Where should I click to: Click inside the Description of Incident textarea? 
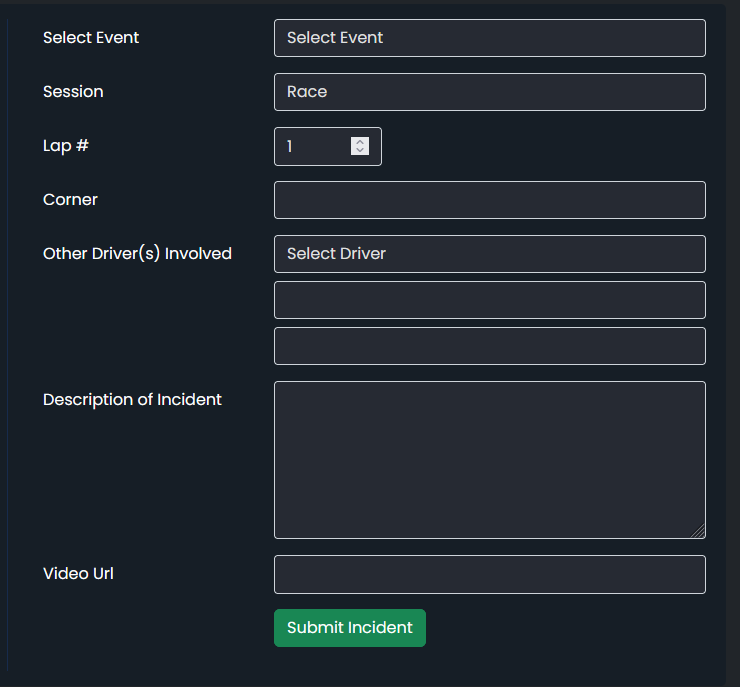[490, 460]
